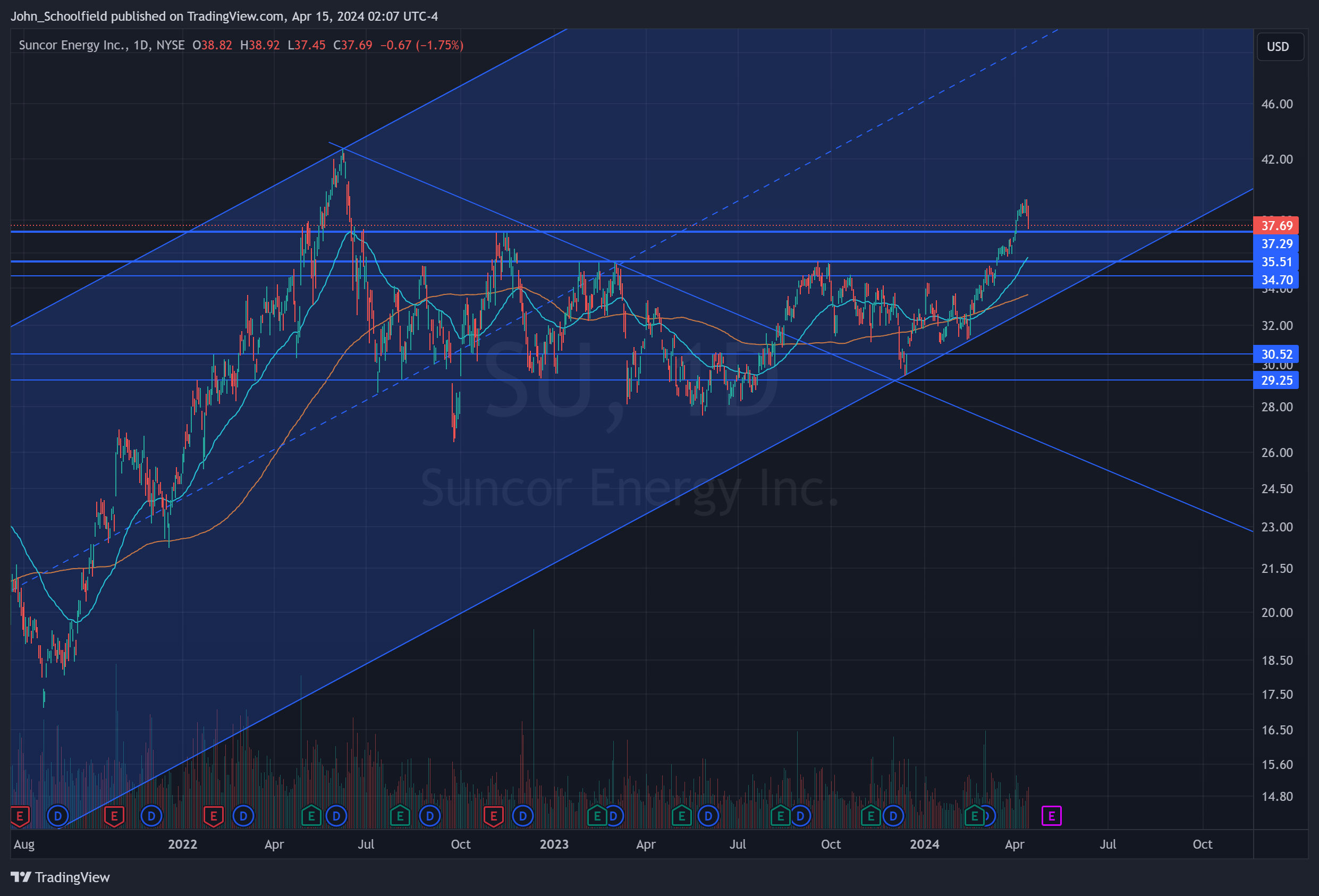The image size is (1319, 896).
Task: Select the dividend D marker just before the 2024 label
Action: (893, 817)
